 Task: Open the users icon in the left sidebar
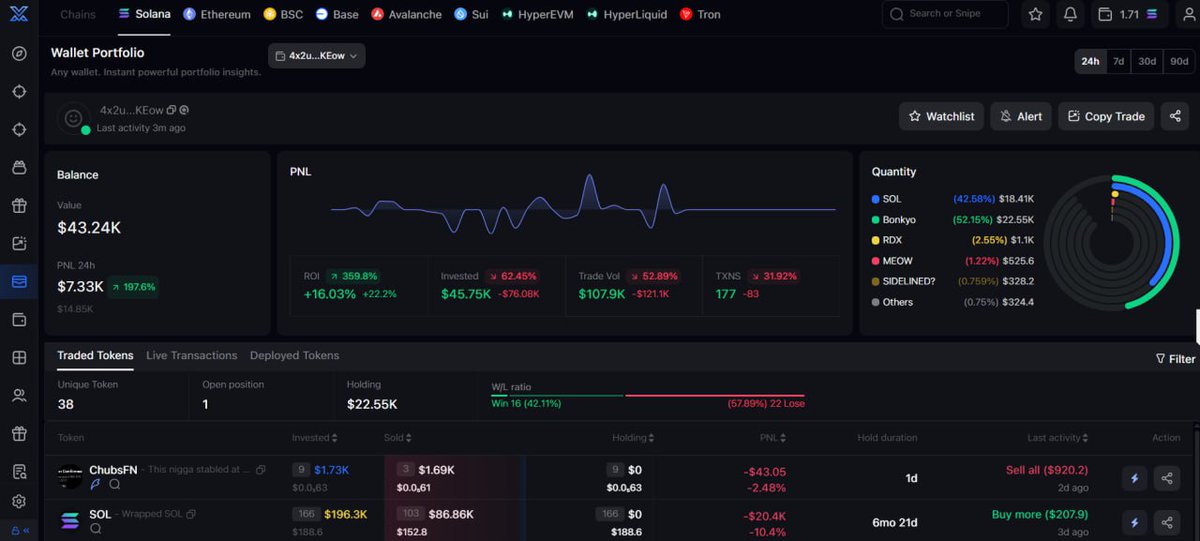(x=19, y=396)
